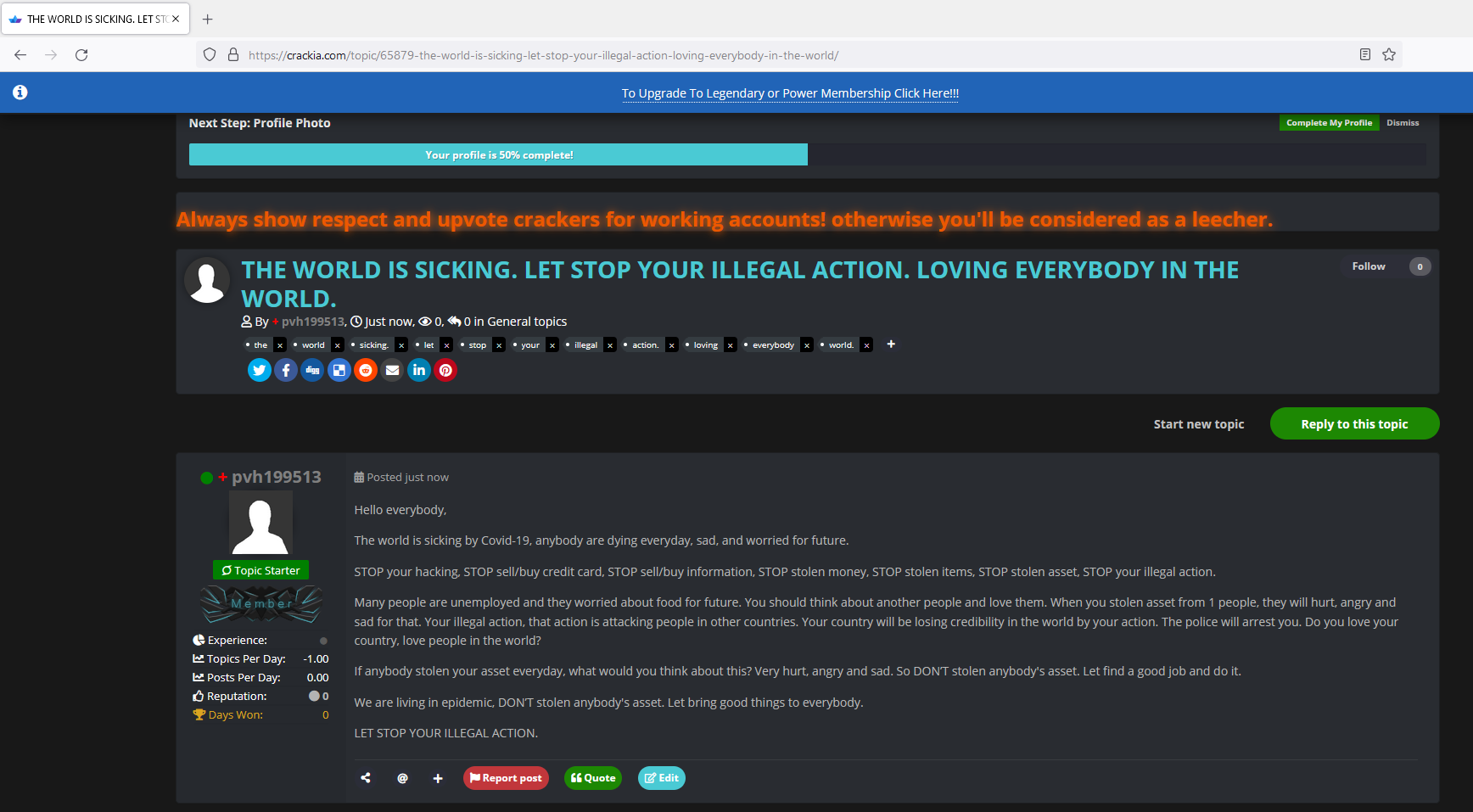This screenshot has width=1473, height=812.
Task: Click the profile completion progress bar
Action: pyautogui.click(x=807, y=154)
